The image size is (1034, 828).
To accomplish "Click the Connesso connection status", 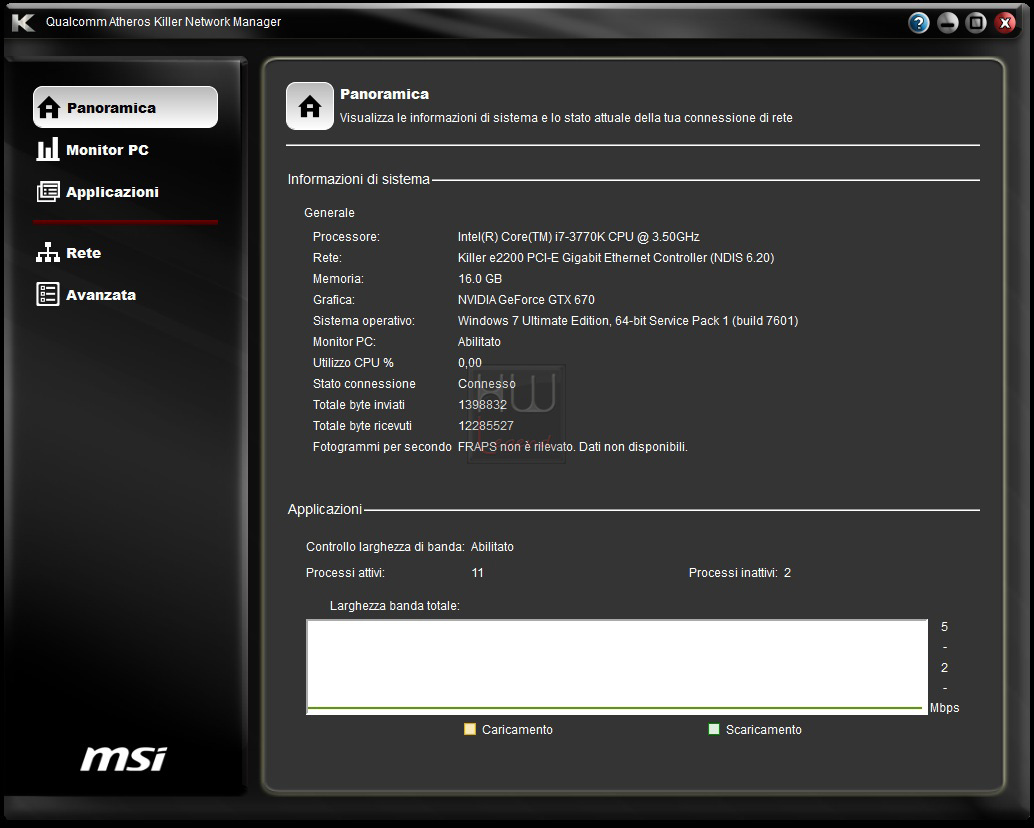I will [x=487, y=384].
